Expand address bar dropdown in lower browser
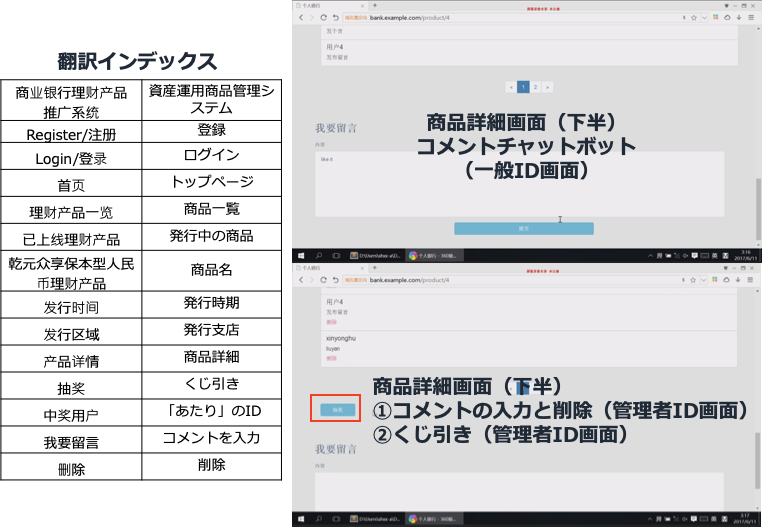This screenshot has width=771, height=527. (704, 280)
